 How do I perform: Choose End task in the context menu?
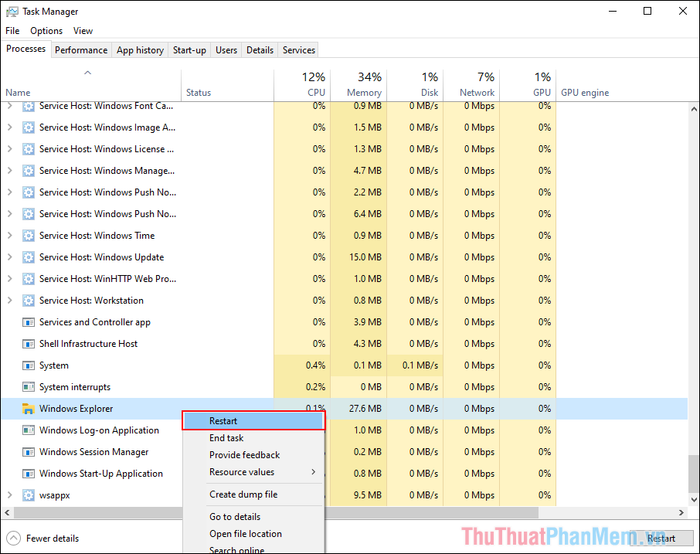tap(253, 438)
